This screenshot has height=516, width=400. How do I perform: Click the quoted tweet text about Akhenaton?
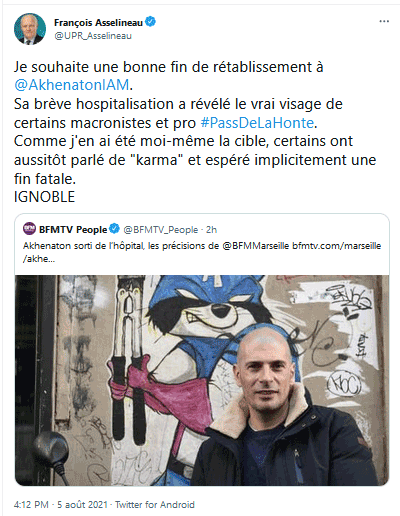point(202,252)
